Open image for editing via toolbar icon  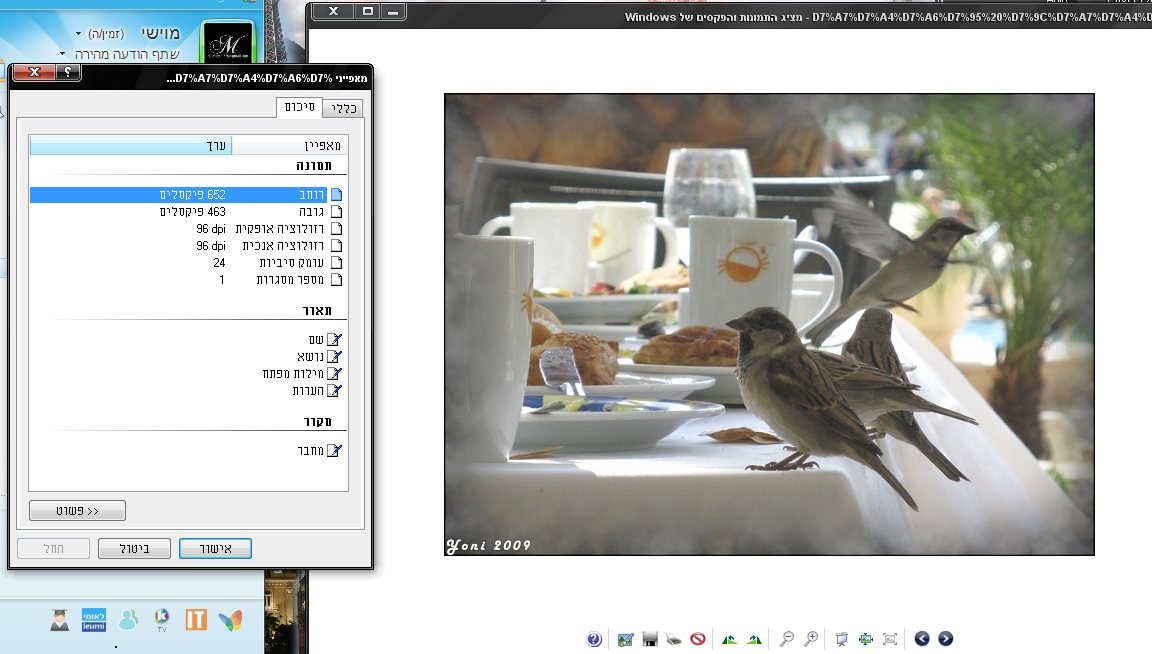click(x=626, y=639)
